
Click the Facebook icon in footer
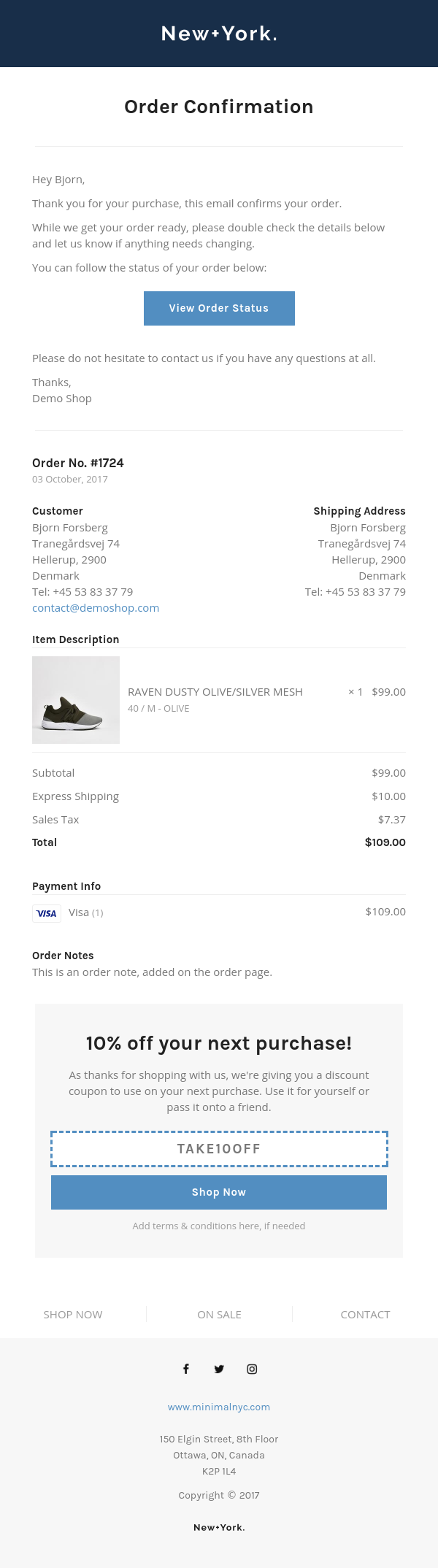186,1369
